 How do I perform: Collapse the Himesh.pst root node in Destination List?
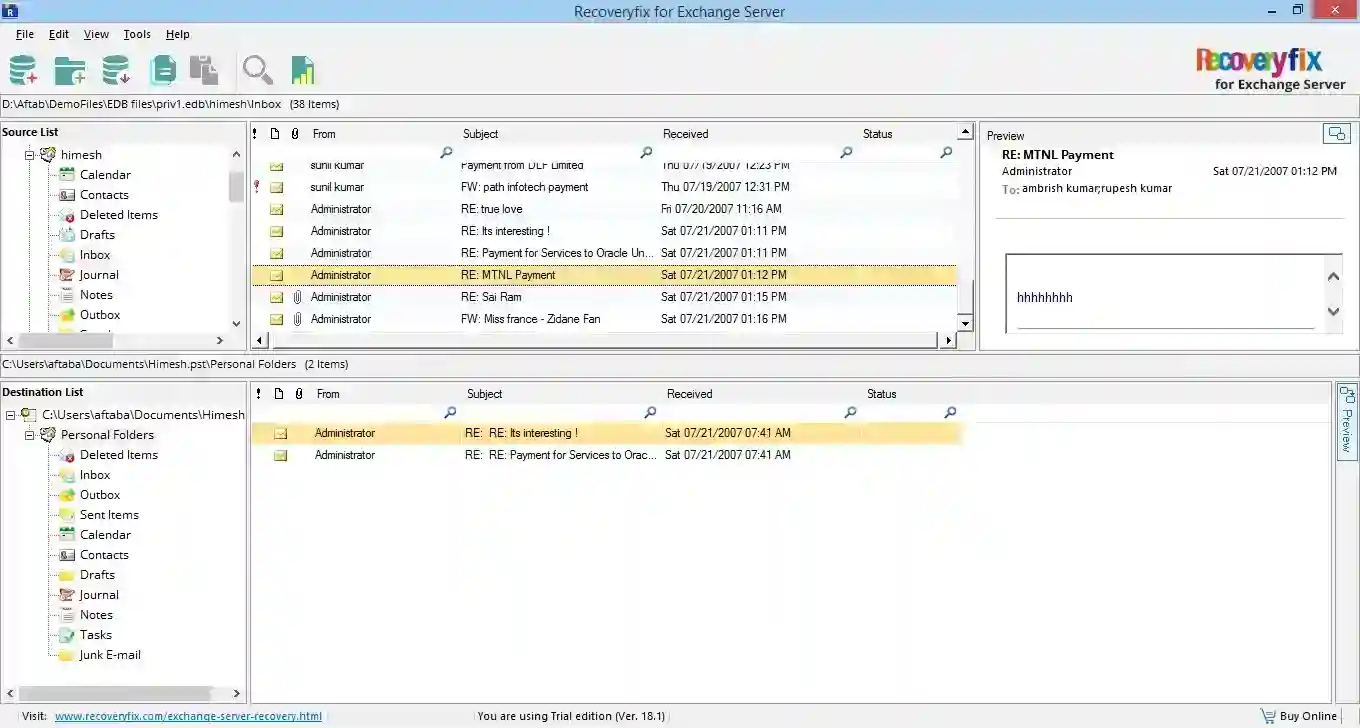click(x=10, y=415)
